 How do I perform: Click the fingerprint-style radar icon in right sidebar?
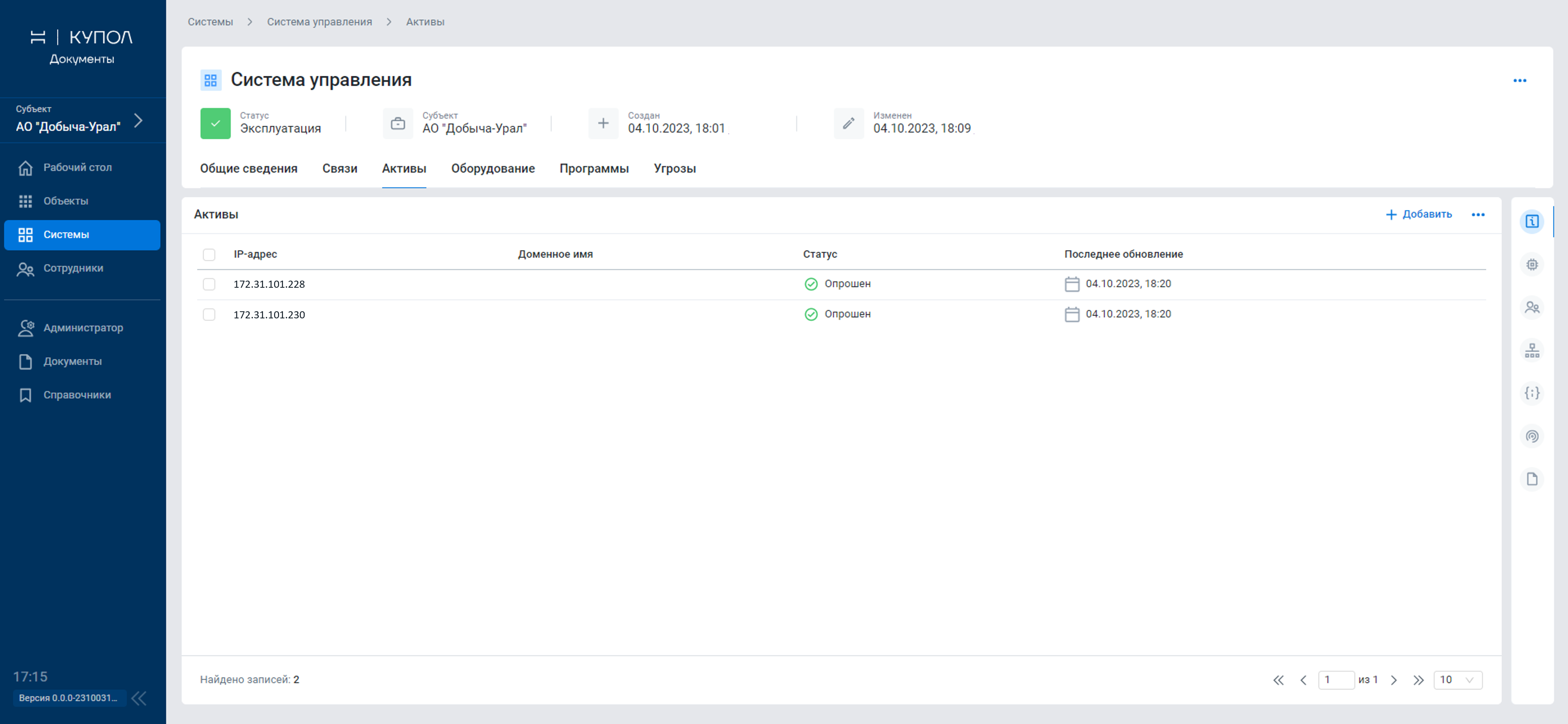(x=1532, y=436)
